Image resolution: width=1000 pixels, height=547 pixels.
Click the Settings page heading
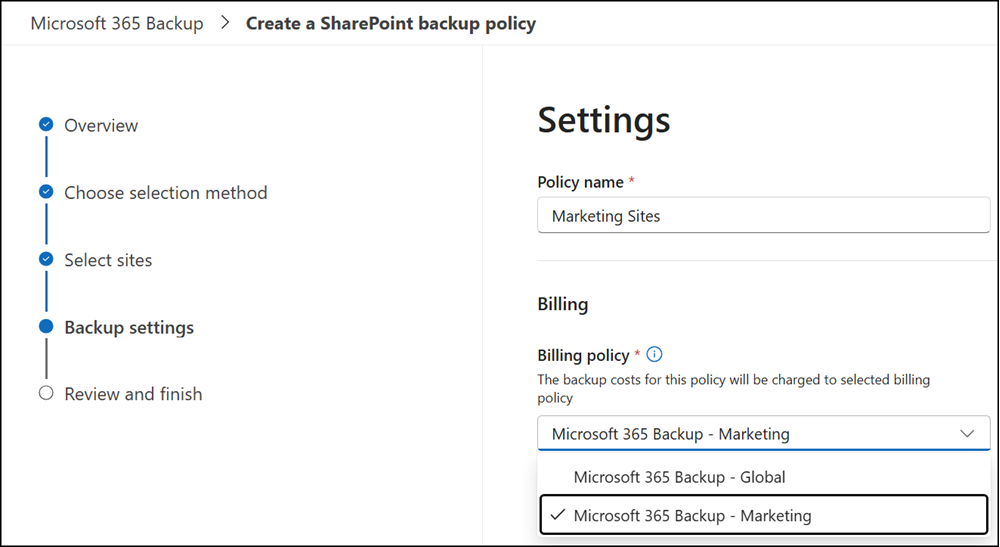604,120
